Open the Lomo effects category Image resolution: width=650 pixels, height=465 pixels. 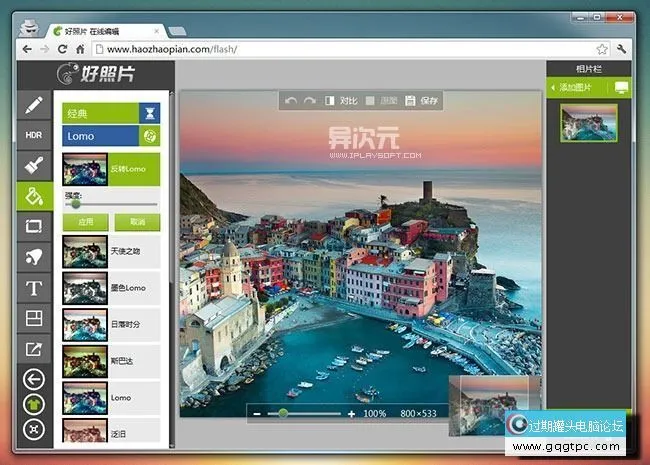point(100,136)
